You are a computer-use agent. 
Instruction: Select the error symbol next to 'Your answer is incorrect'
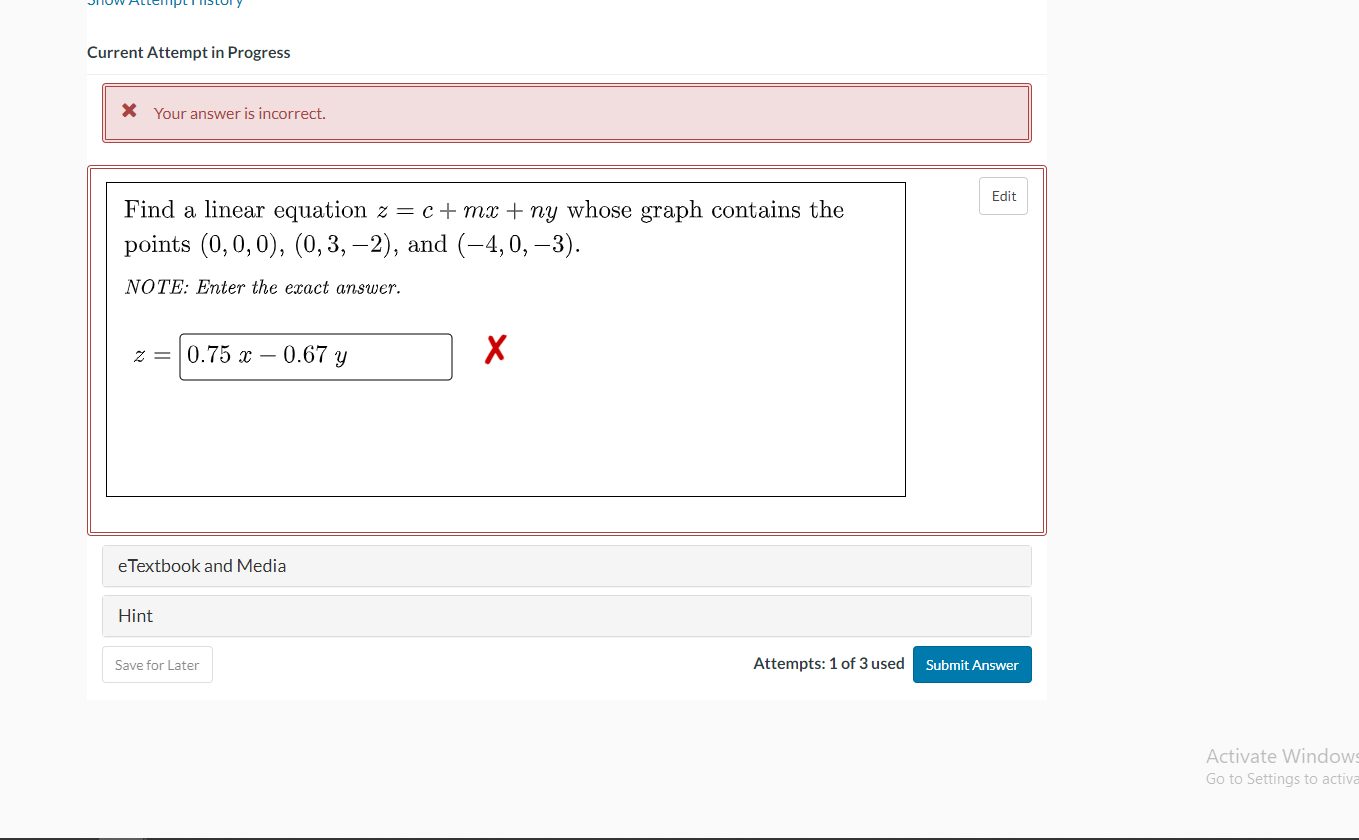(129, 110)
